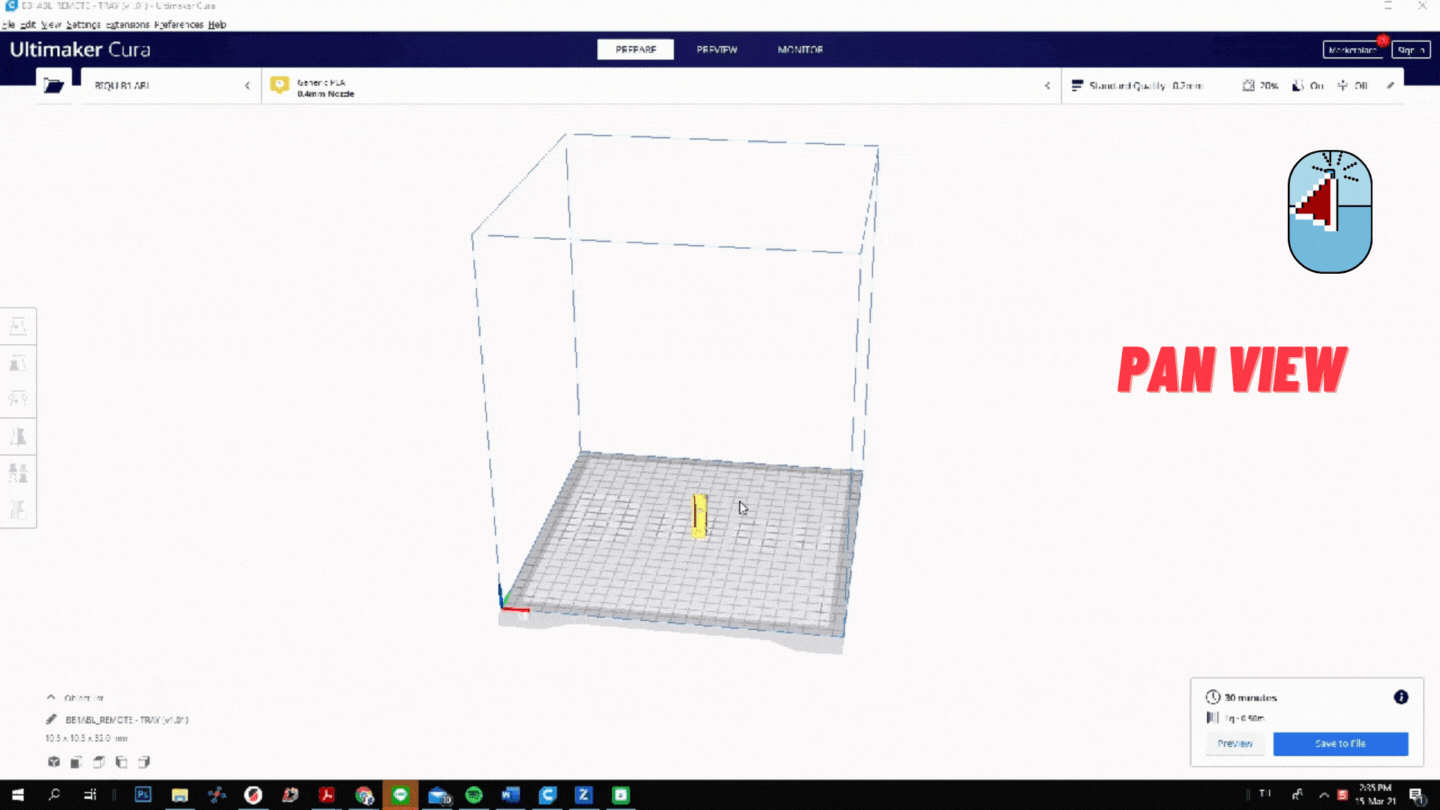Show hidden system tray icons

pyautogui.click(x=1325, y=795)
